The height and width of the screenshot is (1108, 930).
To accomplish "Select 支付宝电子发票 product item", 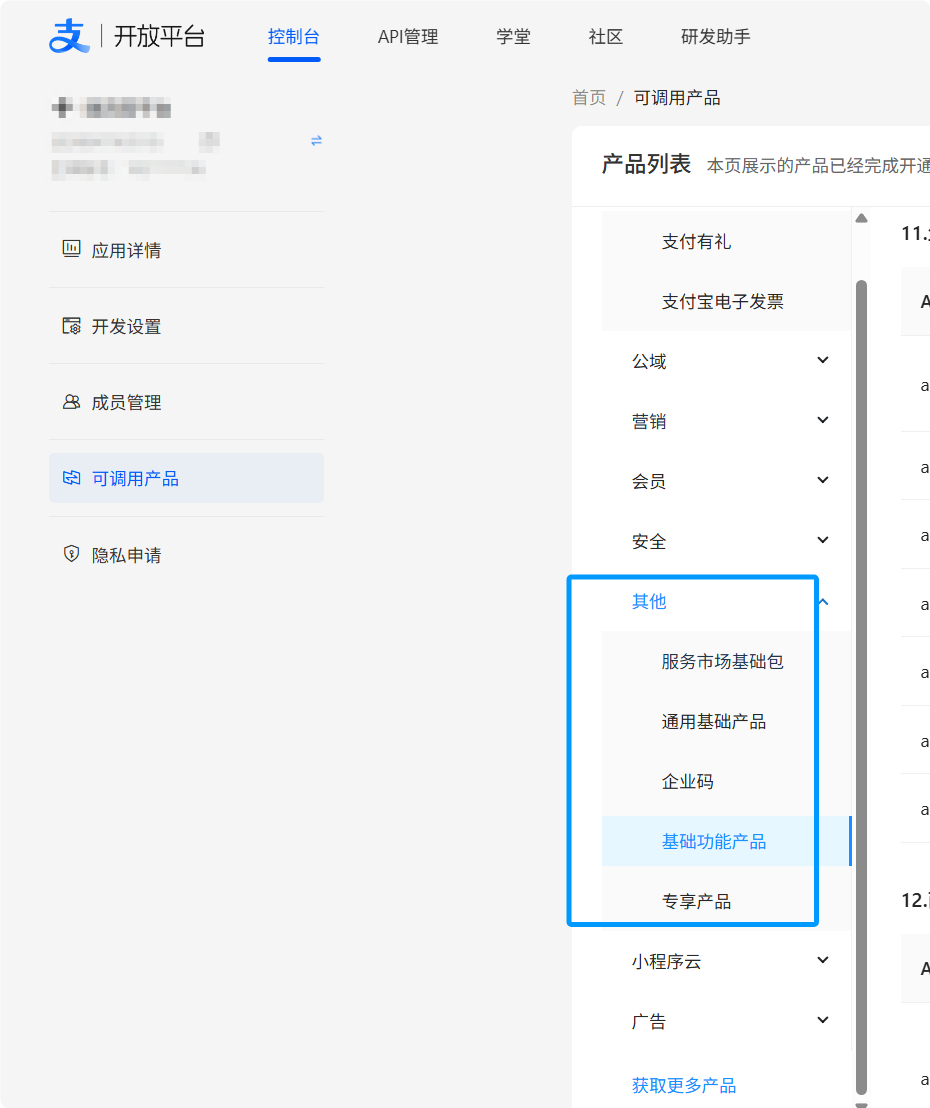I will (726, 302).
